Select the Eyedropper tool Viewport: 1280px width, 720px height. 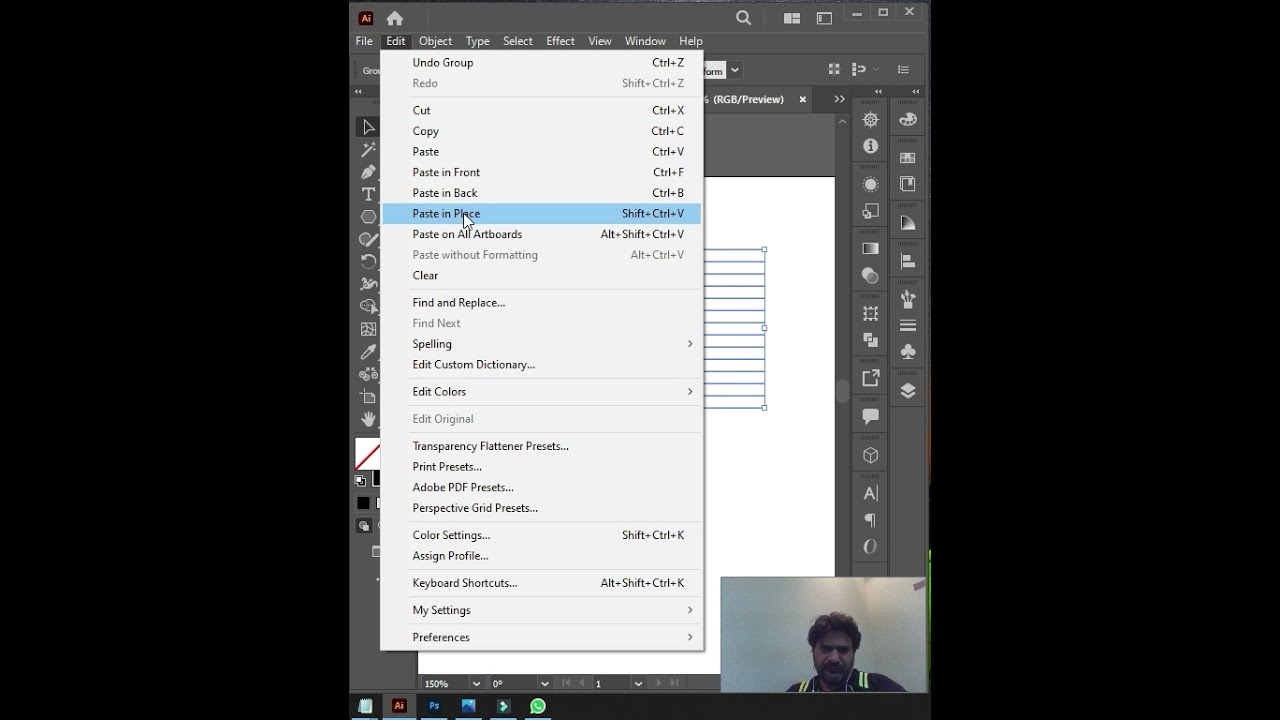tap(368, 352)
